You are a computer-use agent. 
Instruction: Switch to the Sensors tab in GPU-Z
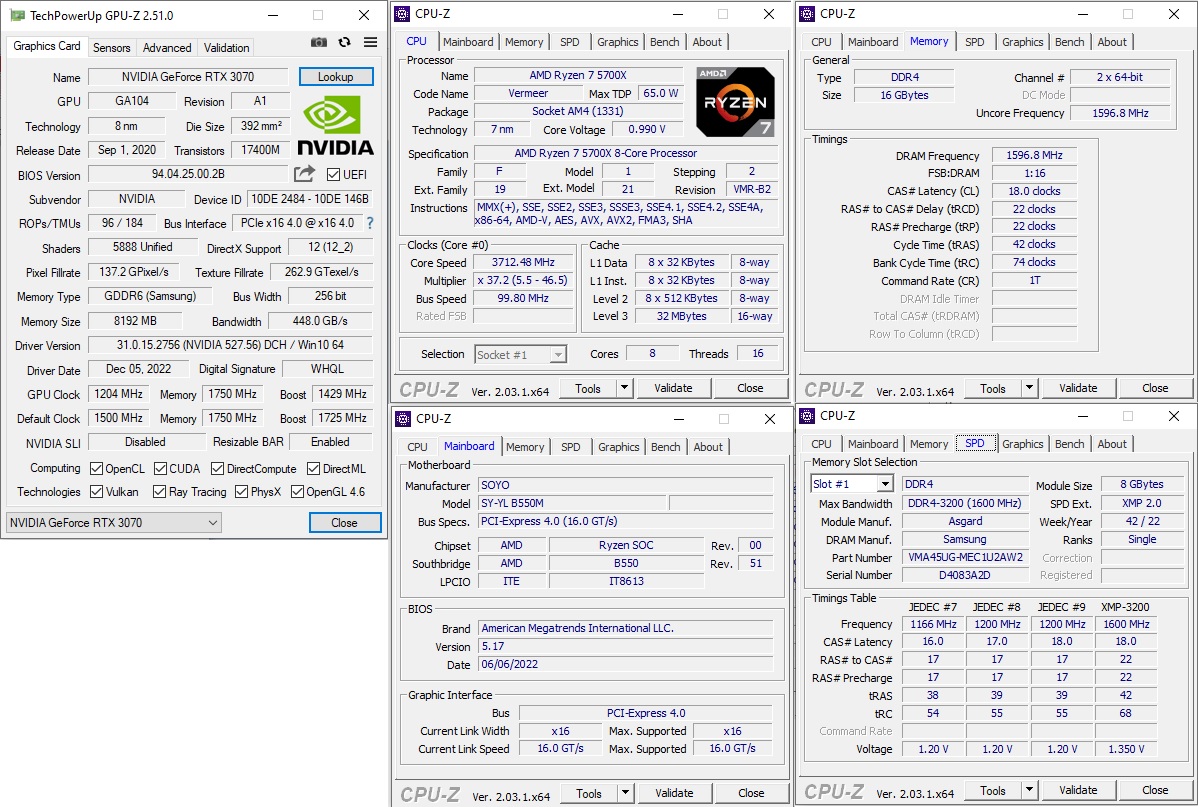tap(112, 47)
